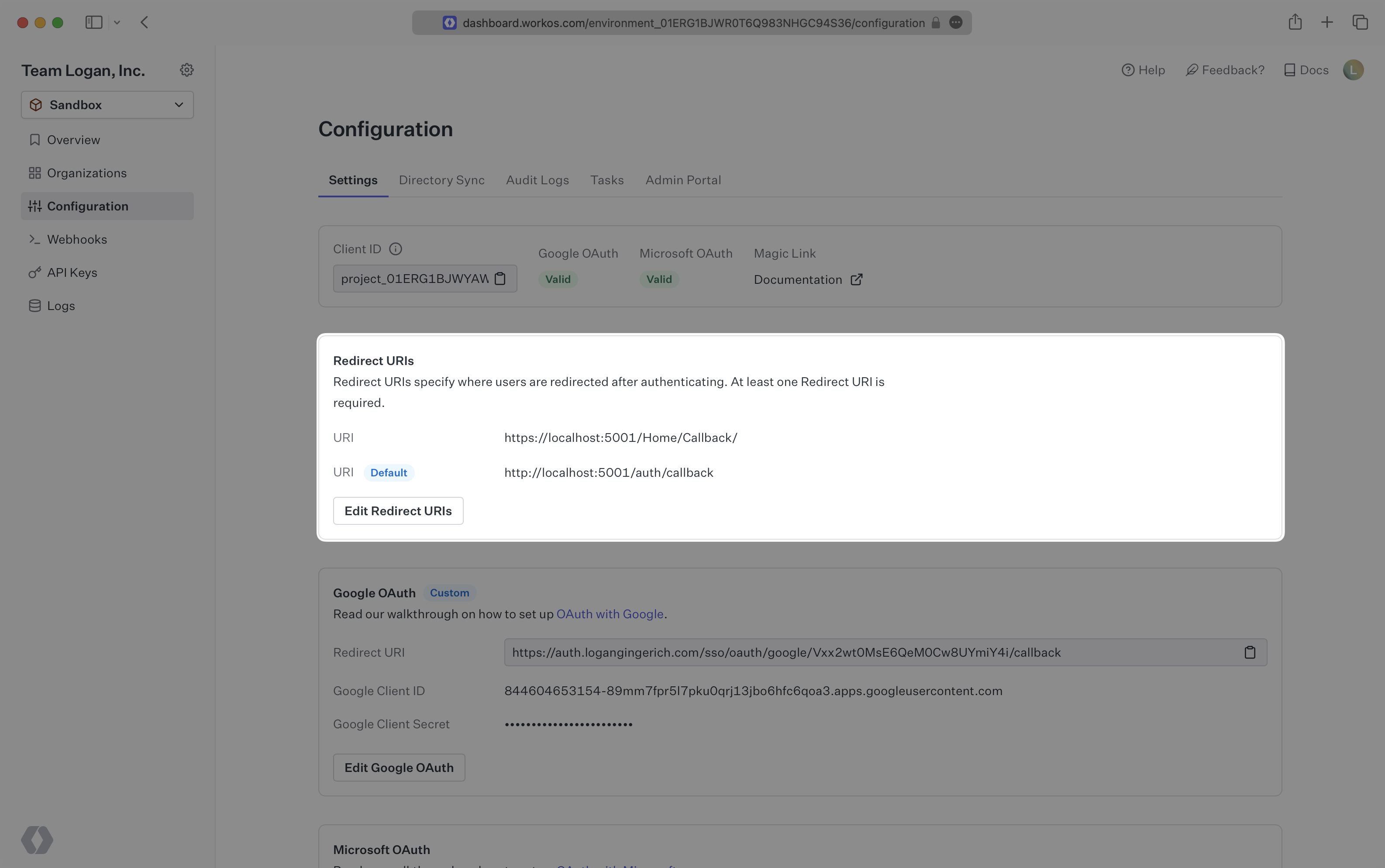Open a new browser tab with the plus icon
The width and height of the screenshot is (1385, 868).
point(1327,22)
